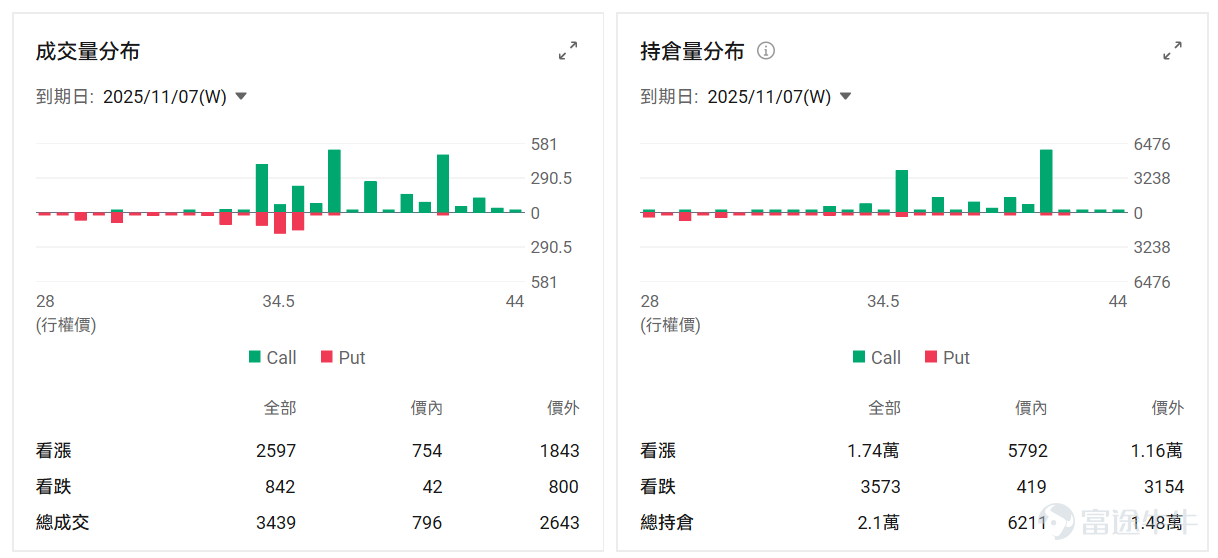Select 看跌 row label in volume table
1218x558 pixels.
pos(54,487)
